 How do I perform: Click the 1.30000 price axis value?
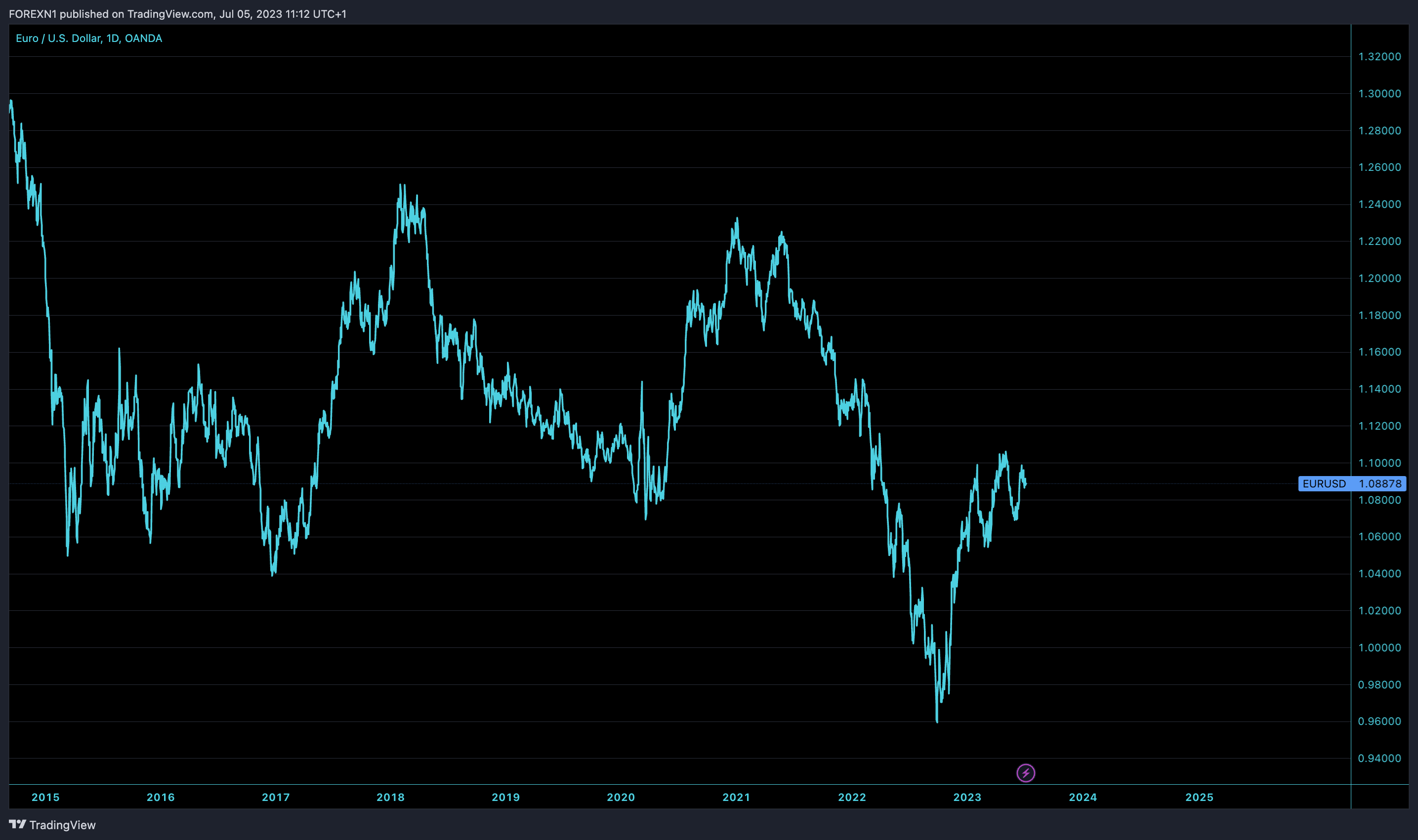click(x=1379, y=93)
